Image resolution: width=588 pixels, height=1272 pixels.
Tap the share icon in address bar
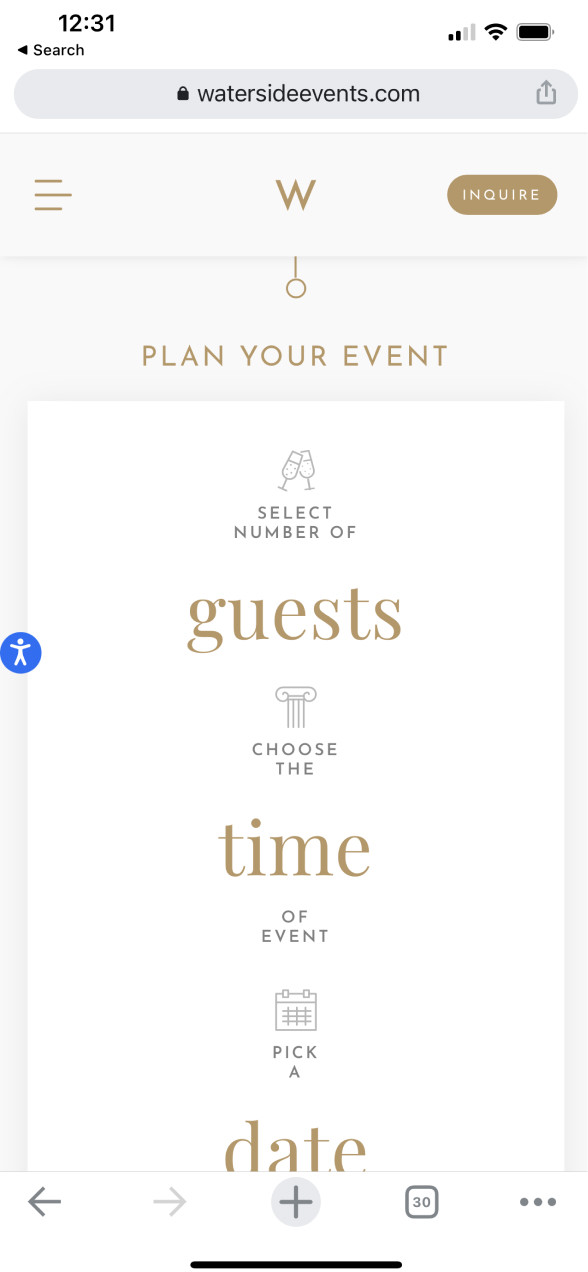point(545,94)
